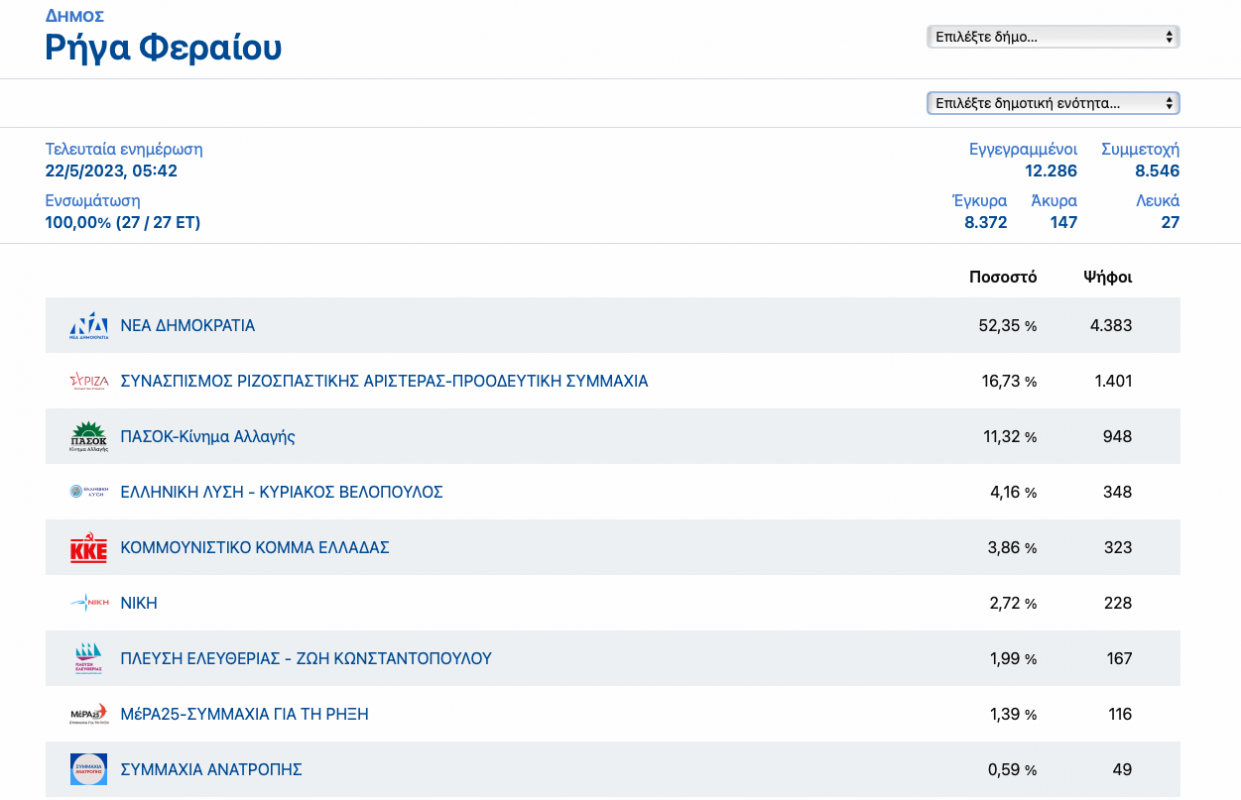The width and height of the screenshot is (1241, 800).
Task: Click the '16,73 %' percentage cell
Action: coord(1009,381)
